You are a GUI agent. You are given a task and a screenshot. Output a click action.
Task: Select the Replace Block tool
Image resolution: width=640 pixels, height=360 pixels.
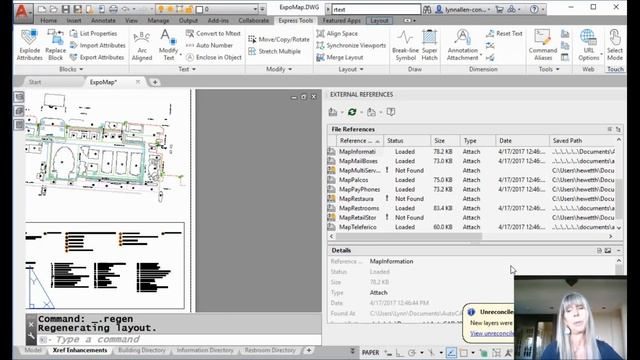click(x=56, y=45)
